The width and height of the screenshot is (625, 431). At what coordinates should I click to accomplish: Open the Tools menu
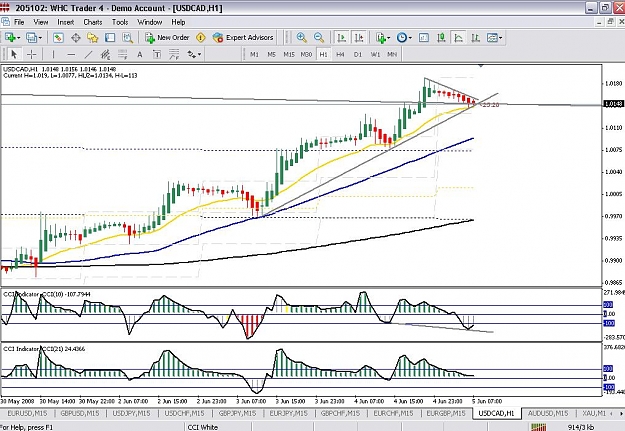[120, 22]
